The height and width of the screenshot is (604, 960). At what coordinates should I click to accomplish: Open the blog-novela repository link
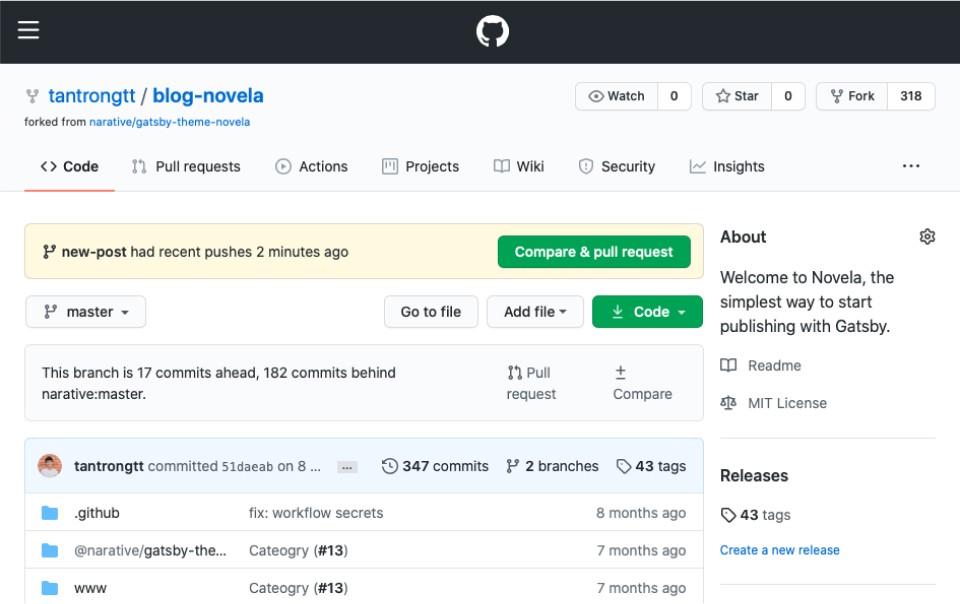(208, 95)
